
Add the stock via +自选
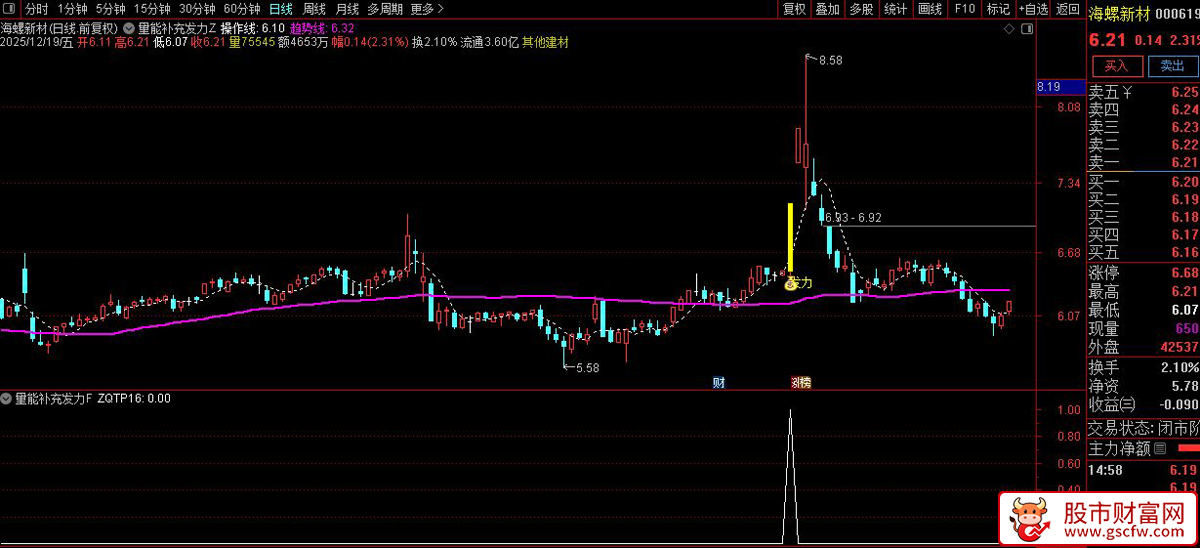[1032, 9]
